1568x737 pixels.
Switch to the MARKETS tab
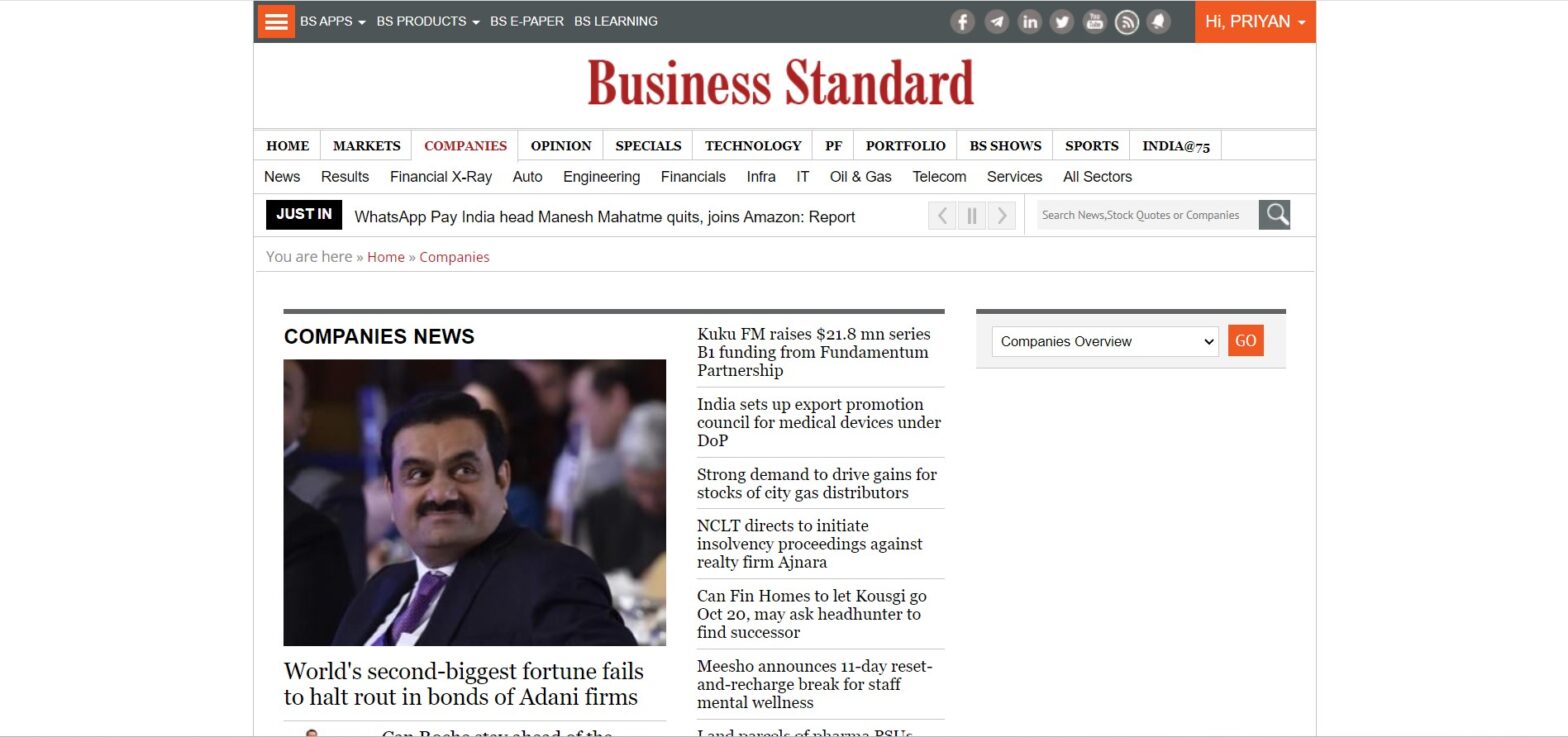366,146
